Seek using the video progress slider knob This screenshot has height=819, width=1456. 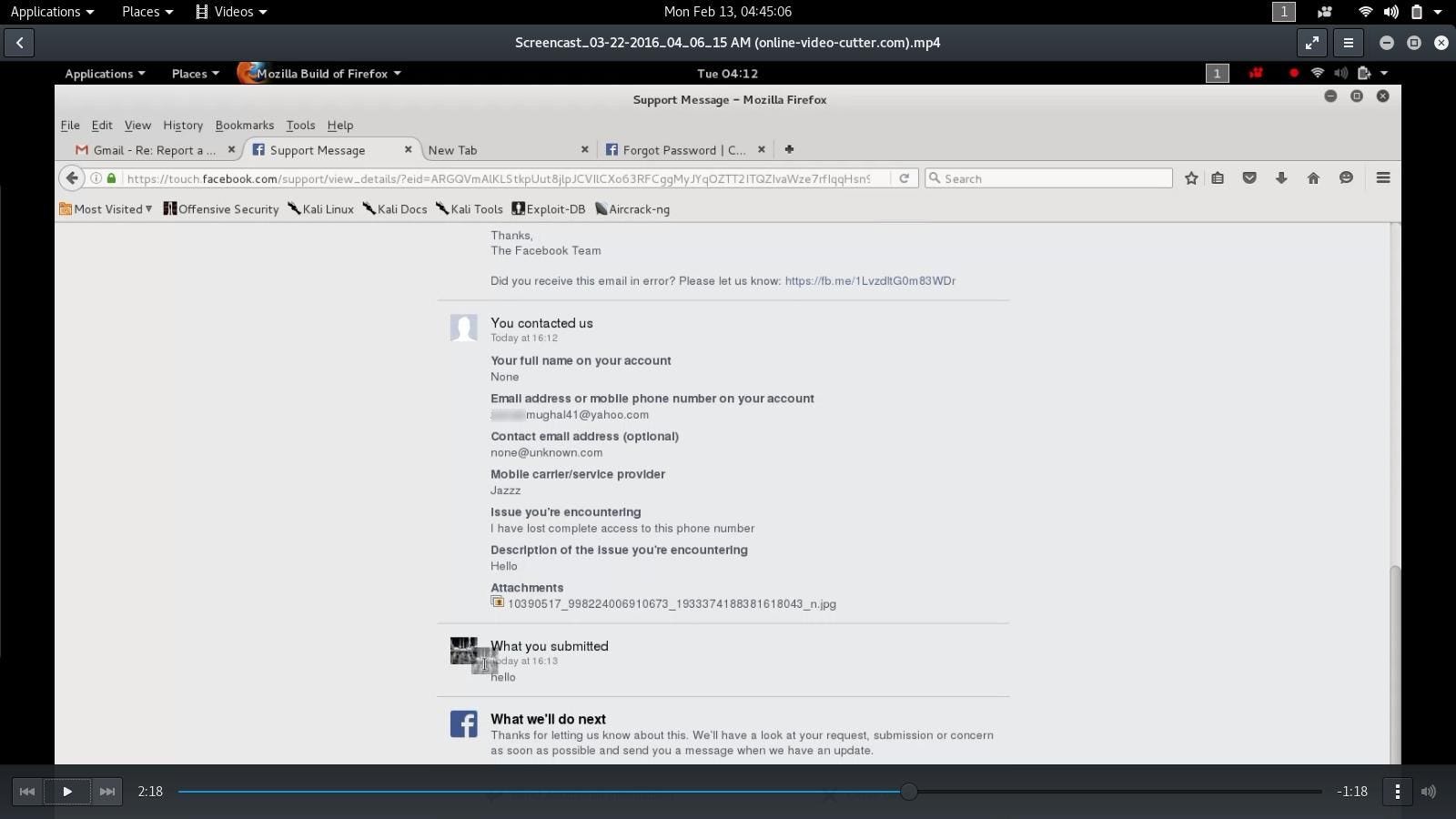tap(908, 792)
